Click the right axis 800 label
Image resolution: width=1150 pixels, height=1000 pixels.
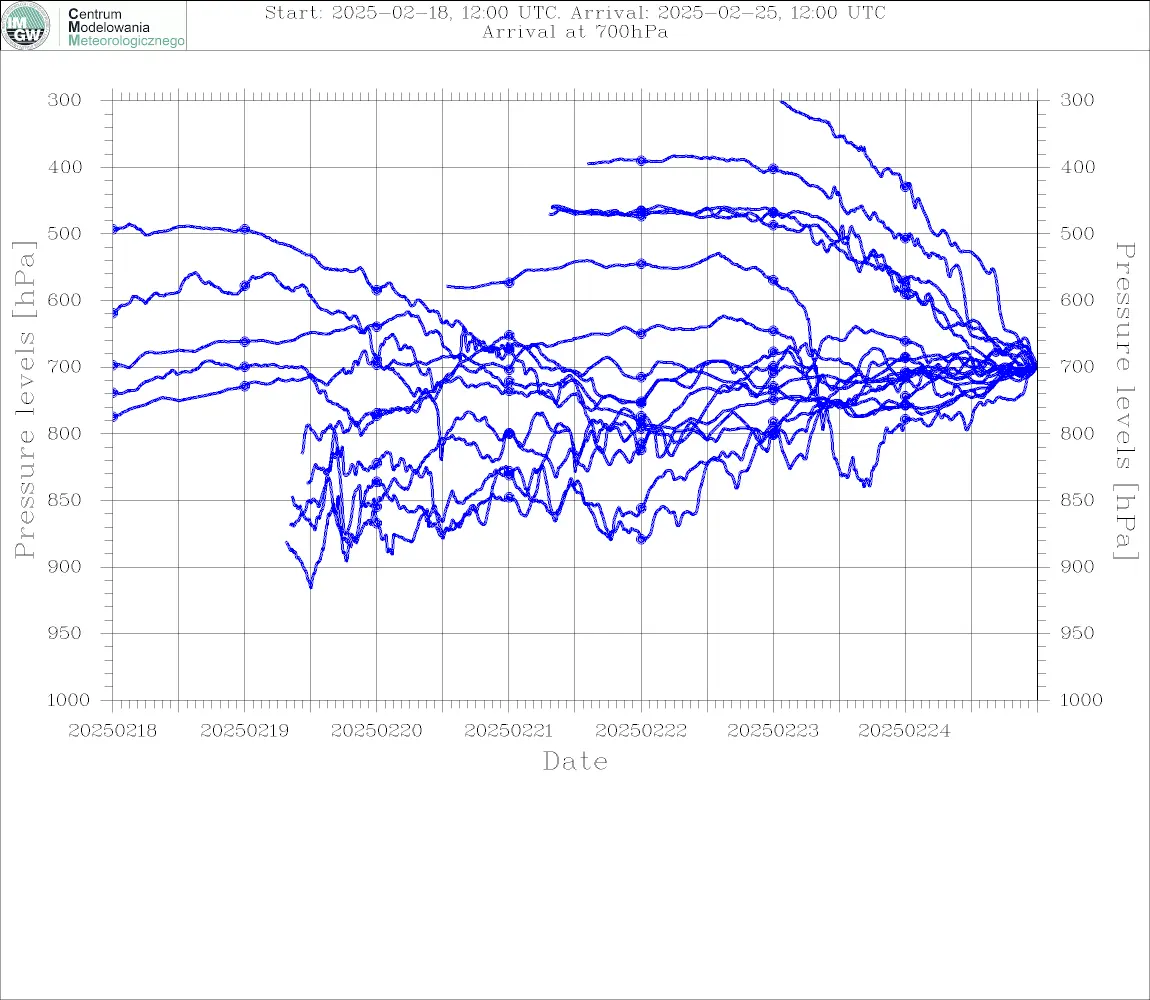click(1077, 433)
